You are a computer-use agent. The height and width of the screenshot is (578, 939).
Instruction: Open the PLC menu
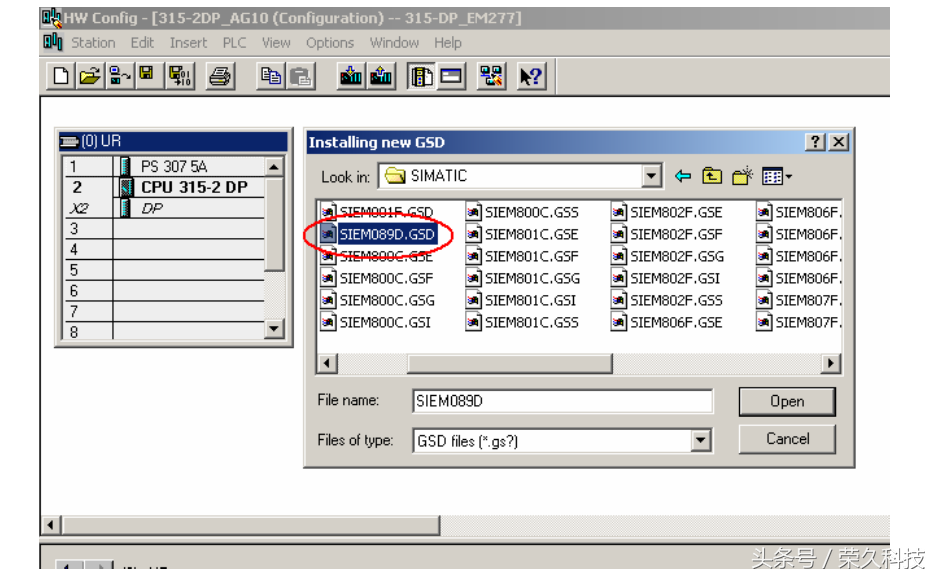pyautogui.click(x=234, y=43)
